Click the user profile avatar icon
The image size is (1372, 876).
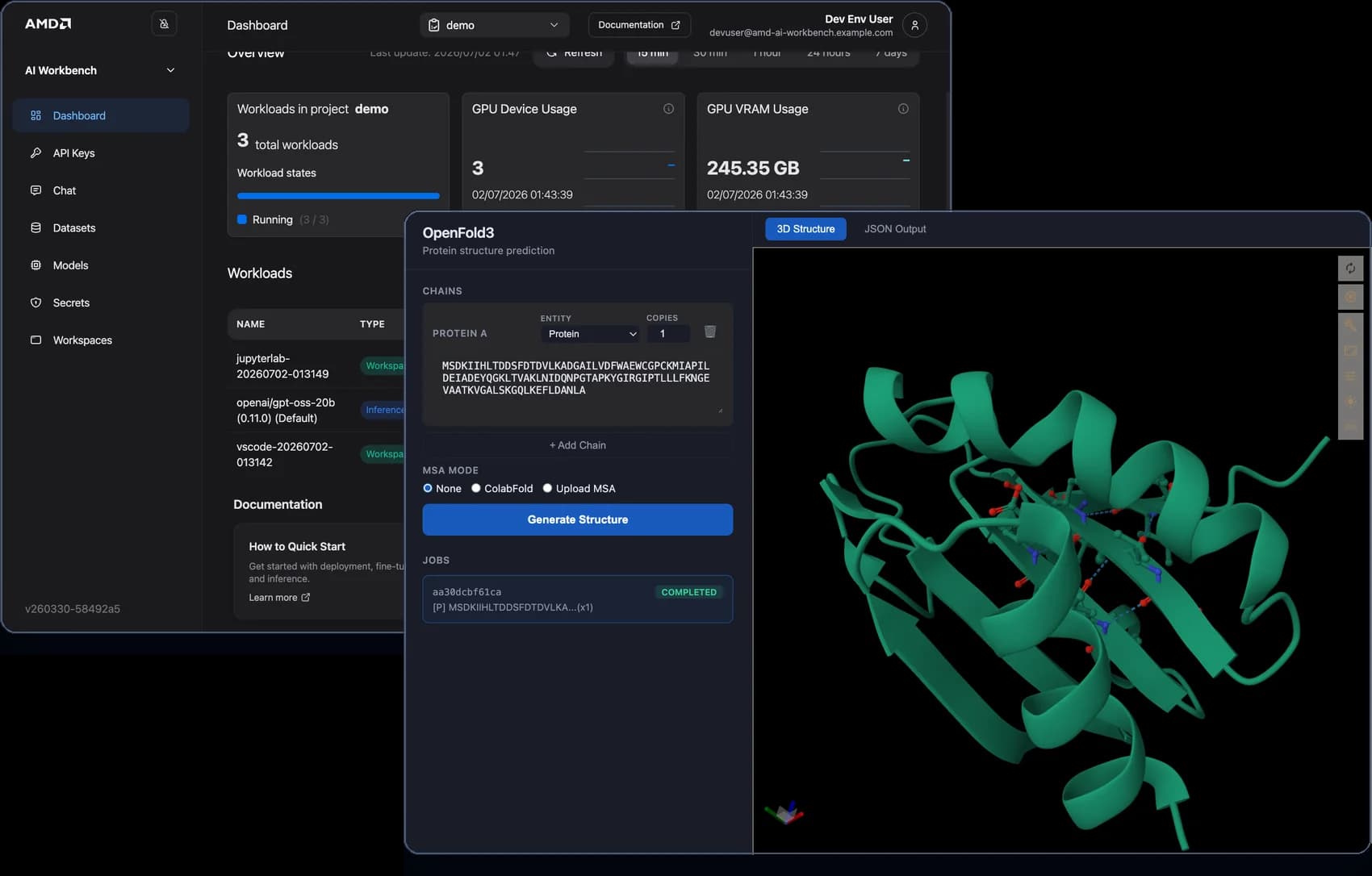[x=914, y=25]
